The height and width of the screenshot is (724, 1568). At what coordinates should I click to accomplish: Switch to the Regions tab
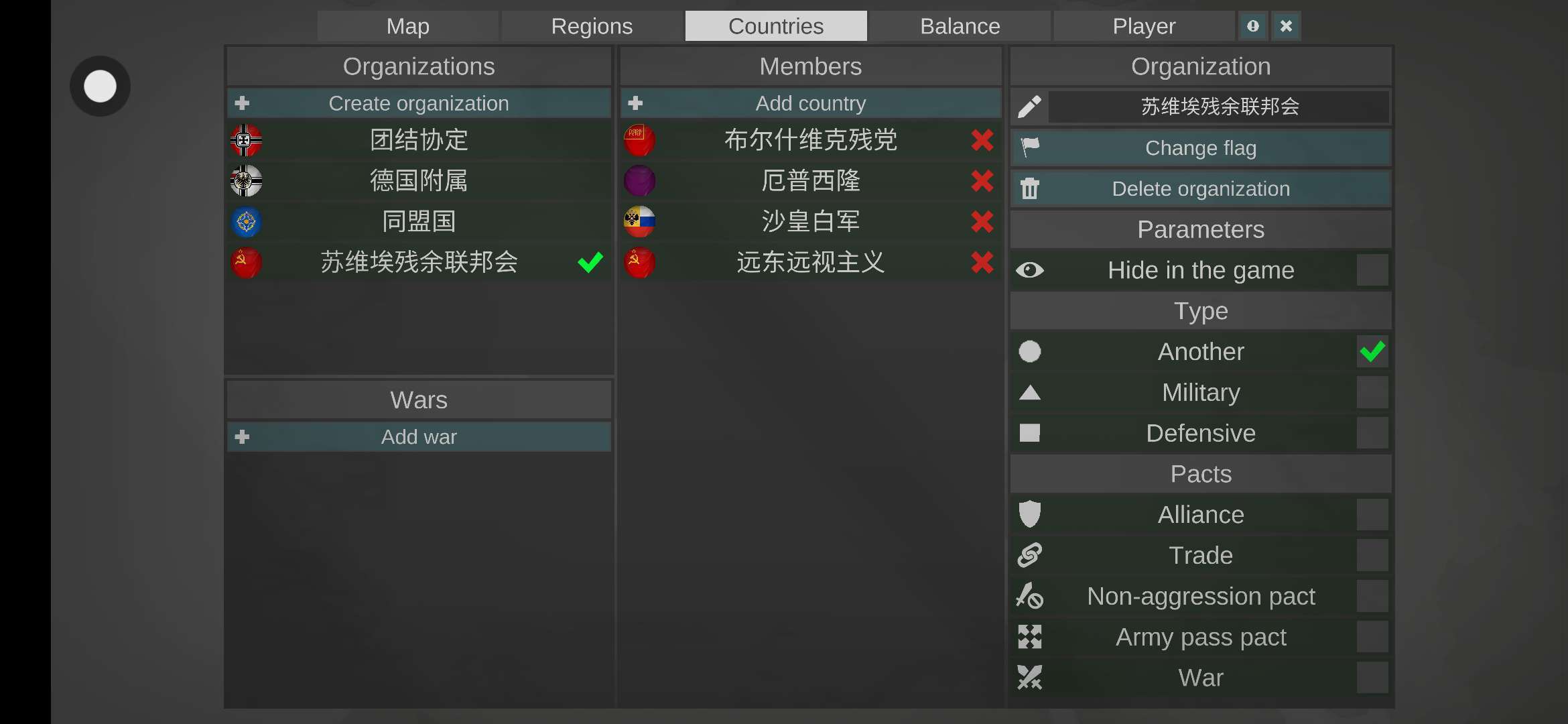pos(592,26)
